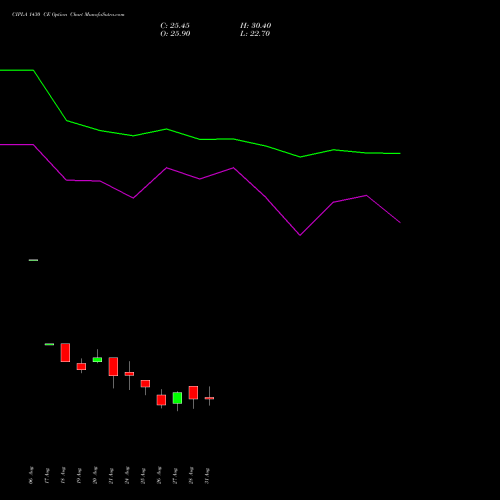Click the low value L: 22.70

point(255,34)
